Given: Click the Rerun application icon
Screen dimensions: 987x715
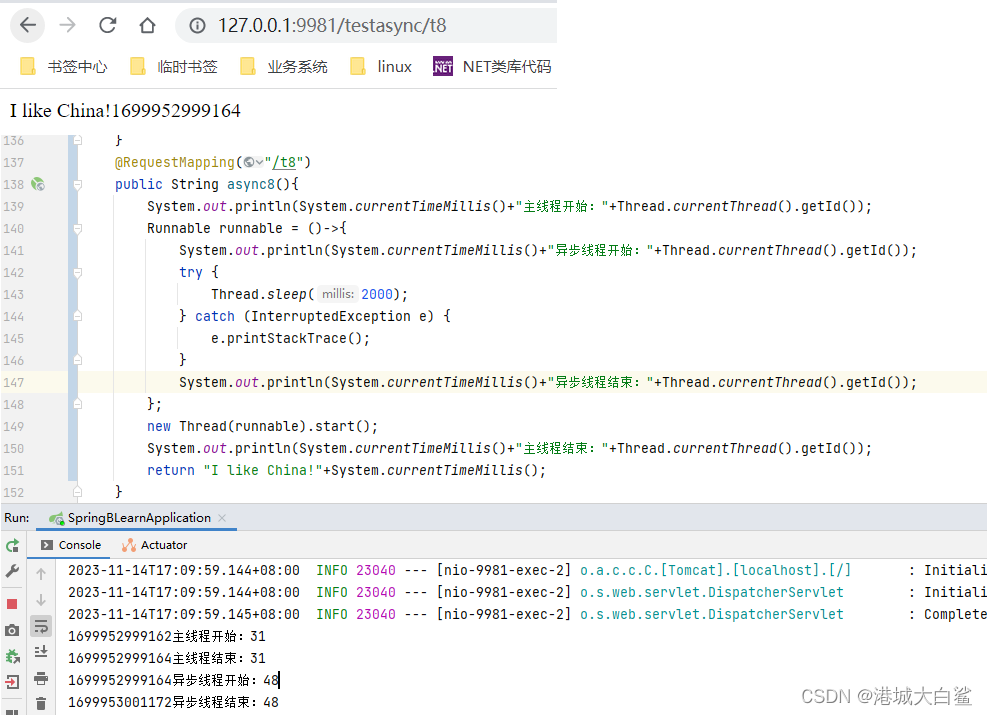Looking at the screenshot, I should 13,547.
